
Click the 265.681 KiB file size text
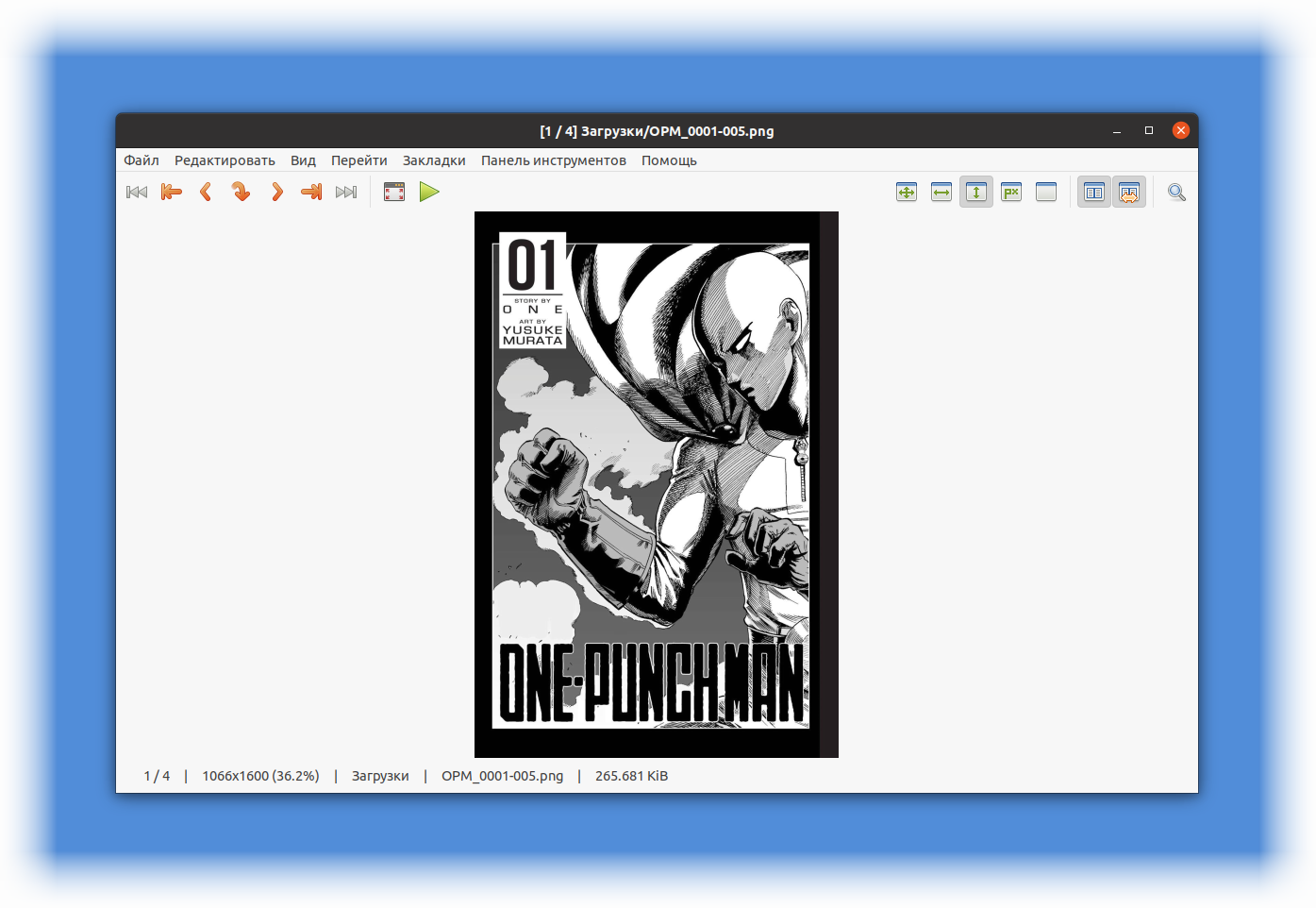click(x=631, y=776)
